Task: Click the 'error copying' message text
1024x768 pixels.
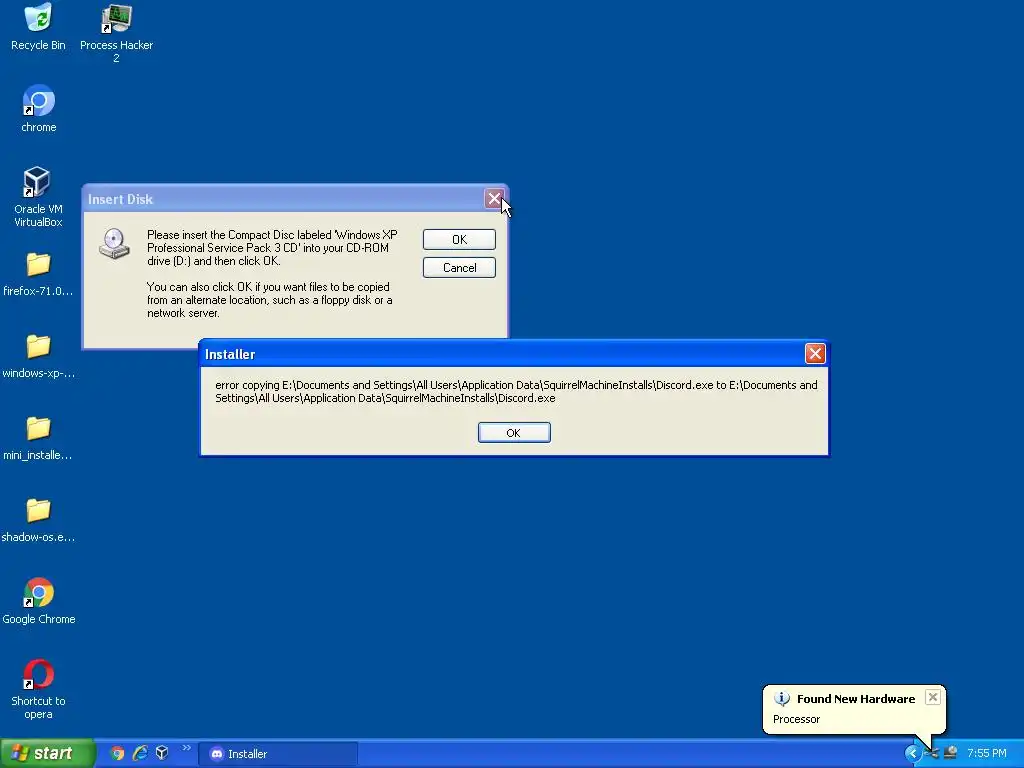Action: [516, 392]
